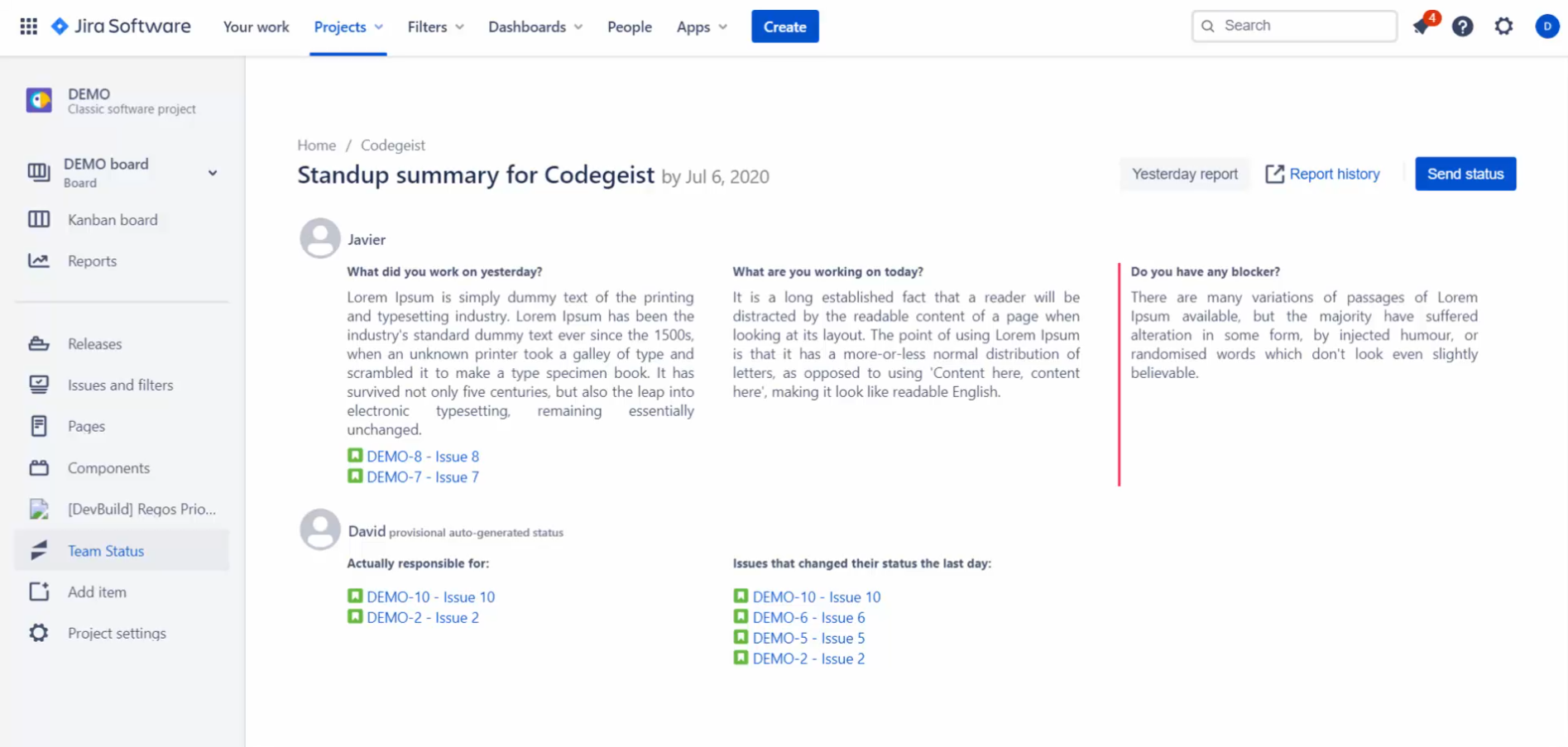Open the user profile avatar D
1568x747 pixels.
pos(1546,26)
